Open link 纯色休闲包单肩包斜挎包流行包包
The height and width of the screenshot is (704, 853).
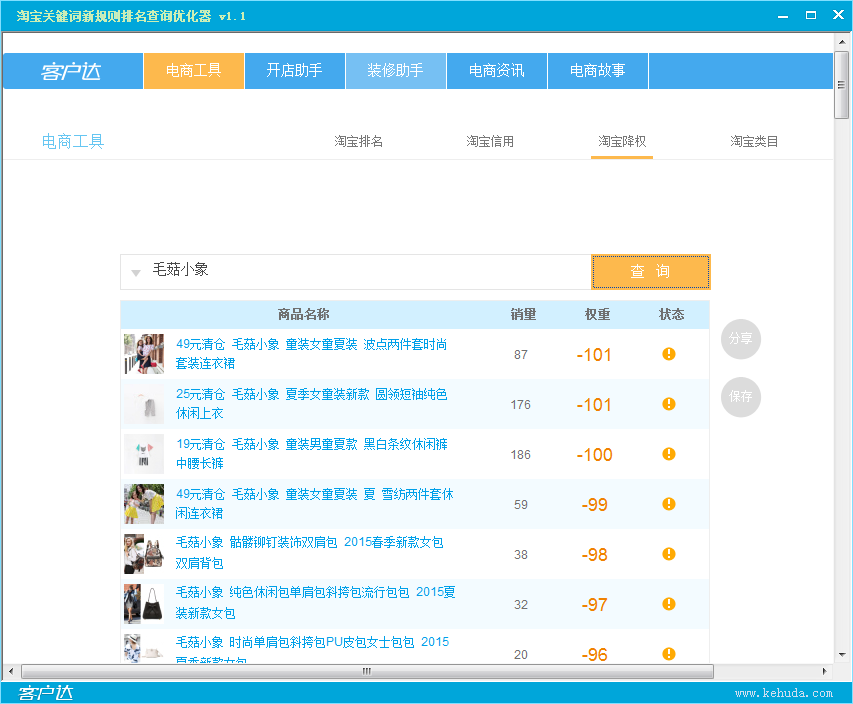(315, 603)
